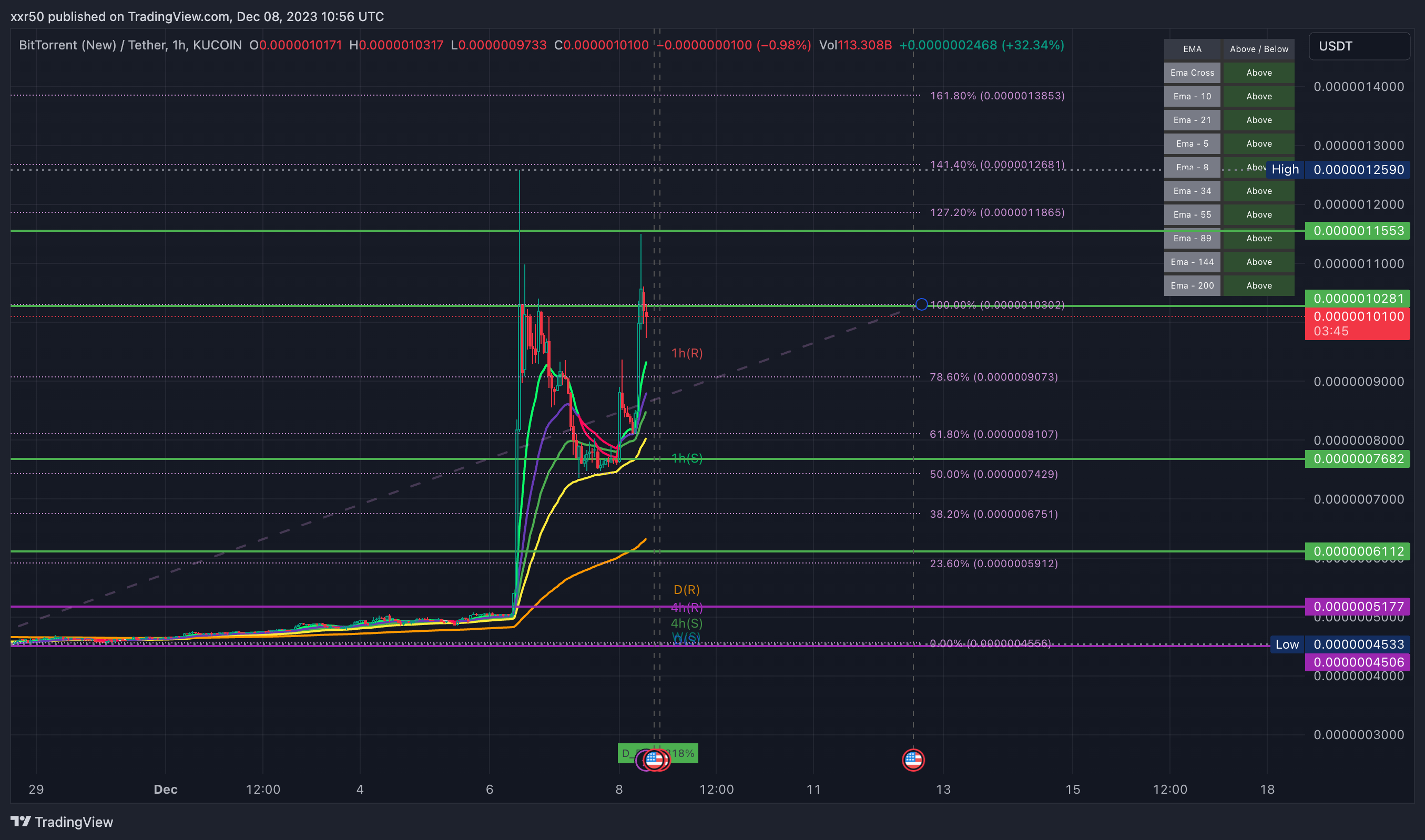Click the 0.0000014000 price axis tick
The height and width of the screenshot is (840, 1425).
(1359, 87)
